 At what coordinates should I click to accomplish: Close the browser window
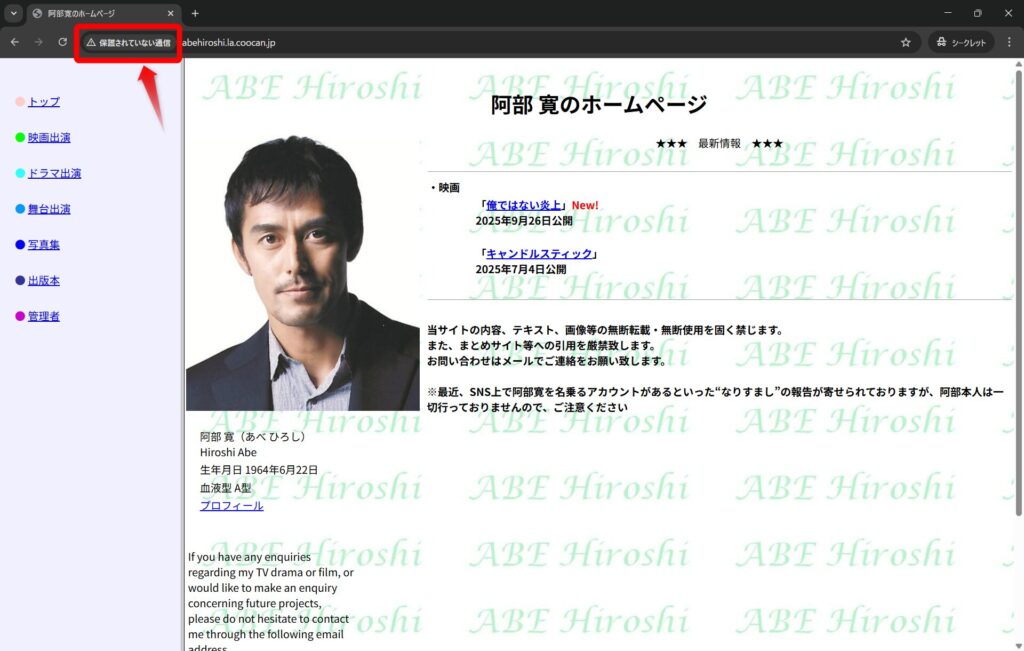point(1008,13)
